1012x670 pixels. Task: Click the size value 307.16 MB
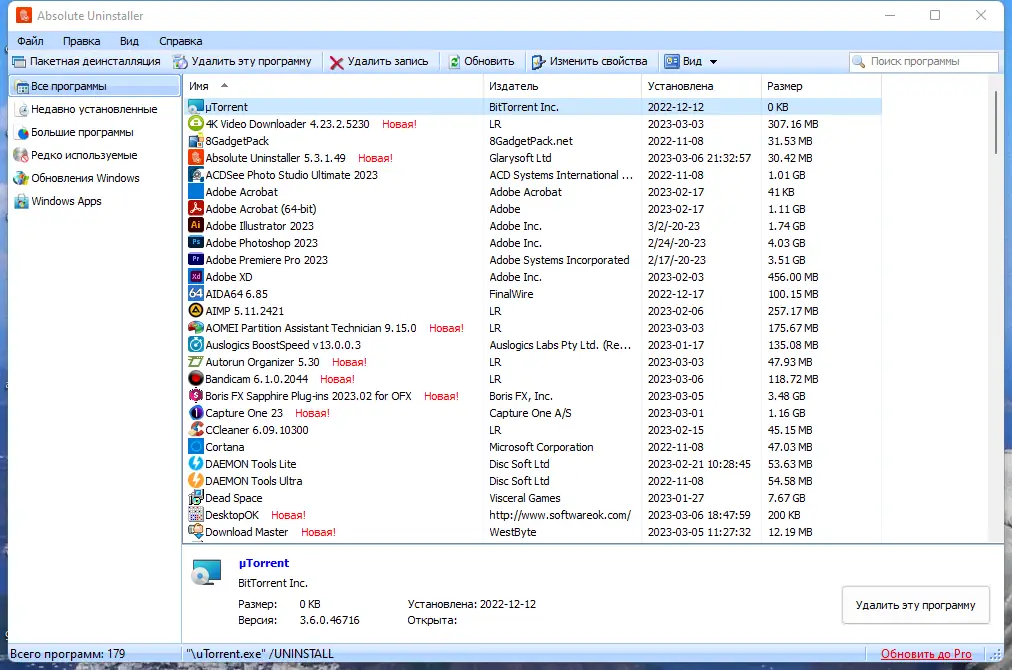point(793,124)
